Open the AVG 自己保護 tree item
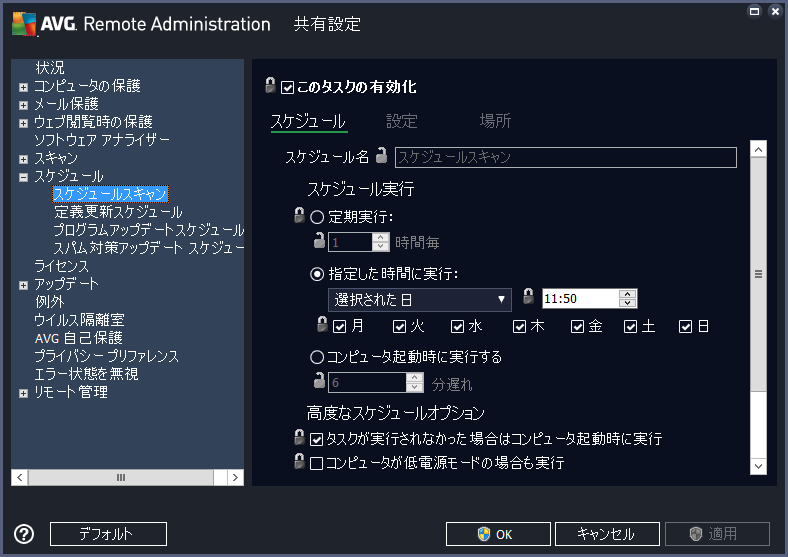This screenshot has width=788, height=557. (78, 338)
